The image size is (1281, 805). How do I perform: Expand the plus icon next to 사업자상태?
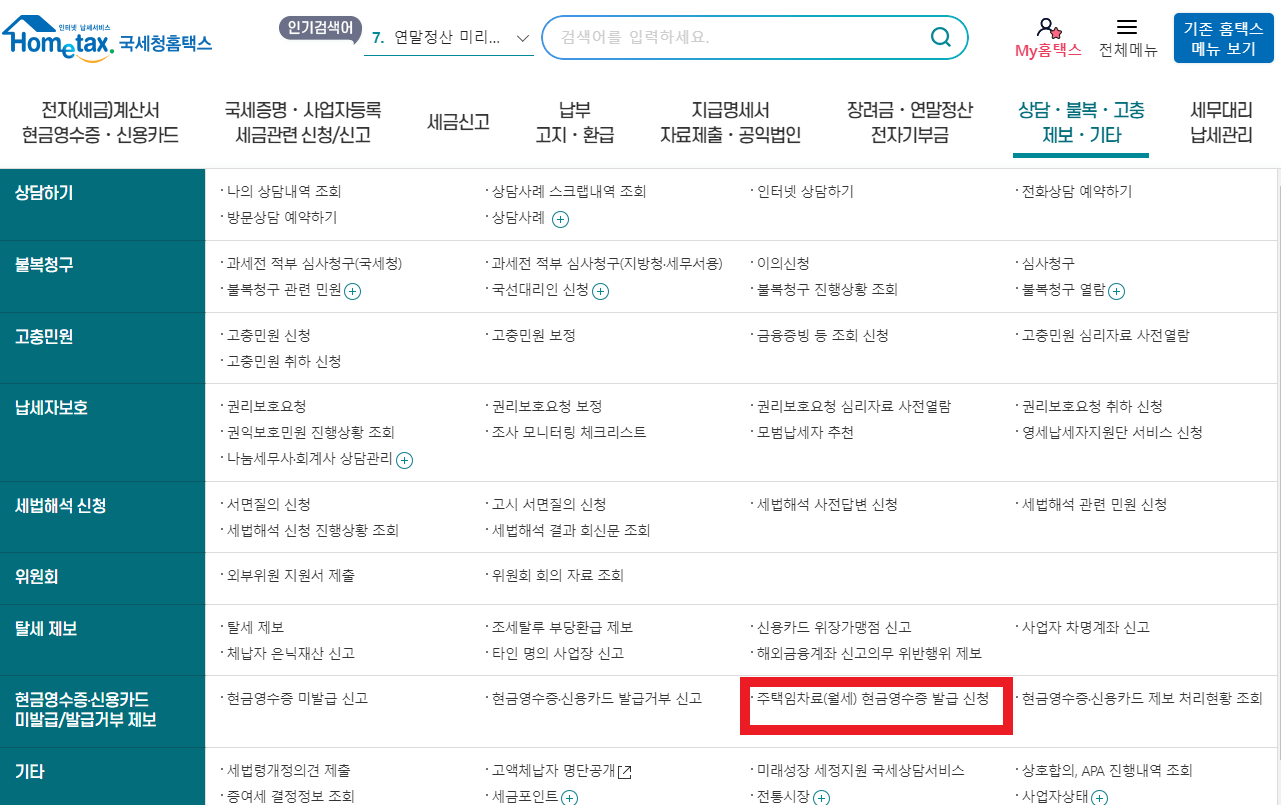click(1099, 797)
